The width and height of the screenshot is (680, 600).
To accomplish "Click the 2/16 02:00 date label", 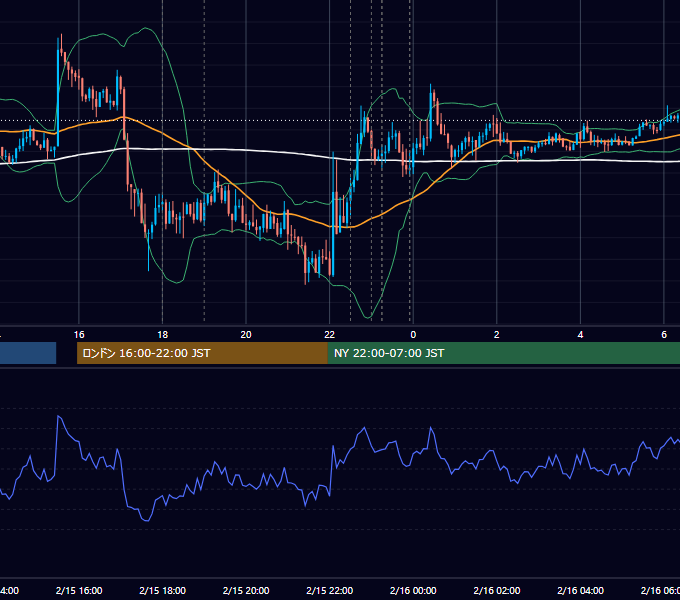I will (x=497, y=590).
